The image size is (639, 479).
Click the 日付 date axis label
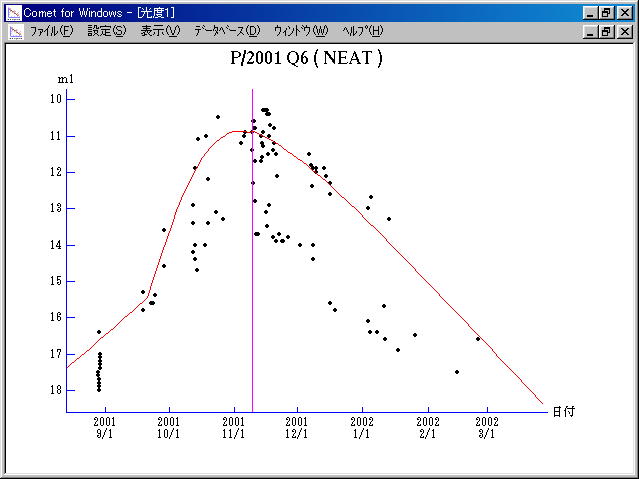[563, 411]
